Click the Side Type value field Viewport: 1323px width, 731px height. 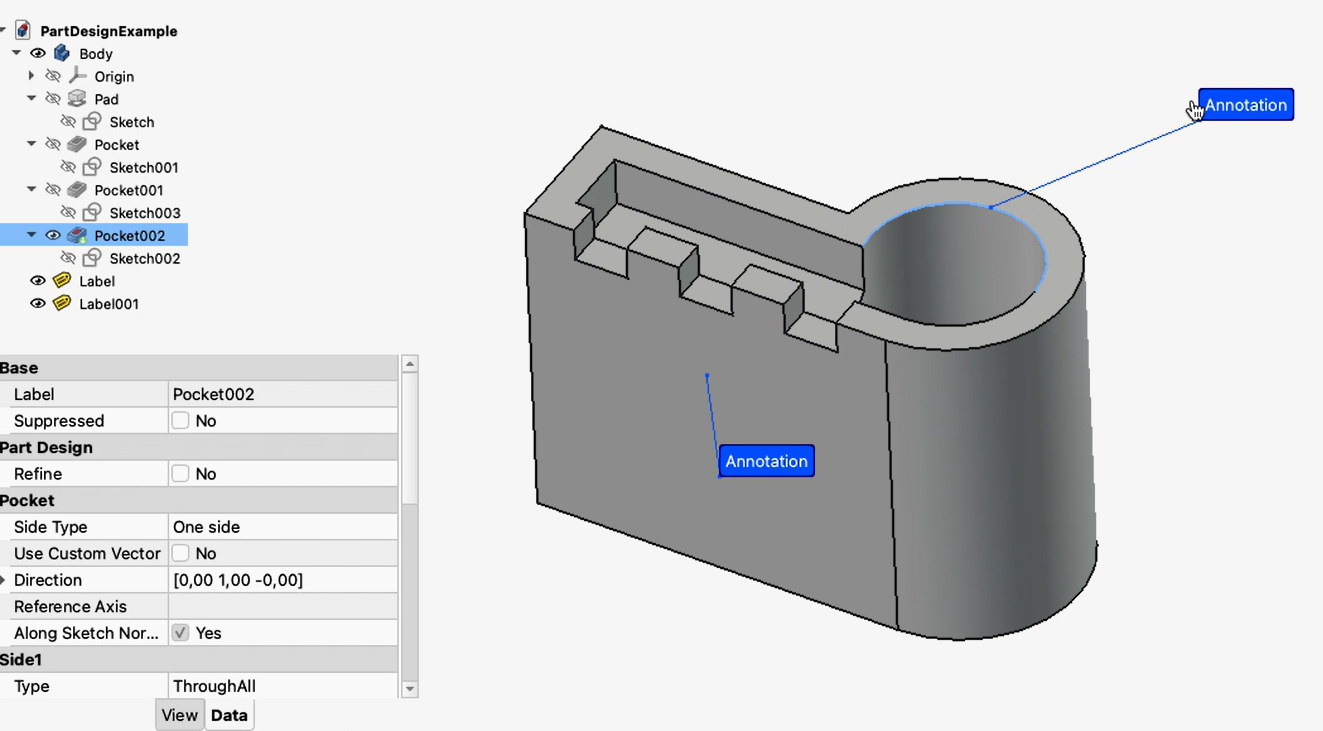coord(282,527)
